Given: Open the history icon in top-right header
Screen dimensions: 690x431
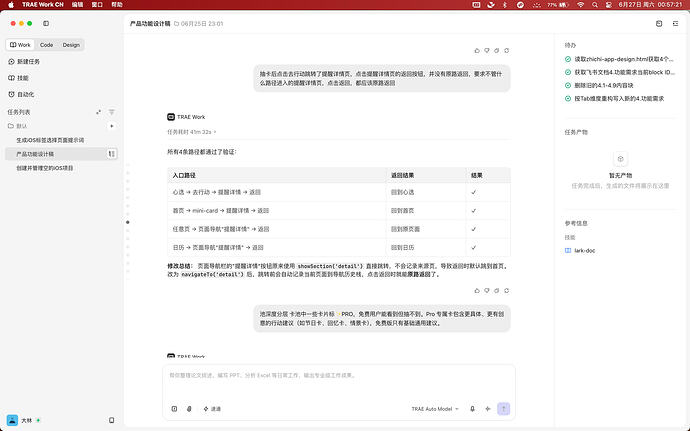Looking at the screenshot, I should pyautogui.click(x=659, y=23).
